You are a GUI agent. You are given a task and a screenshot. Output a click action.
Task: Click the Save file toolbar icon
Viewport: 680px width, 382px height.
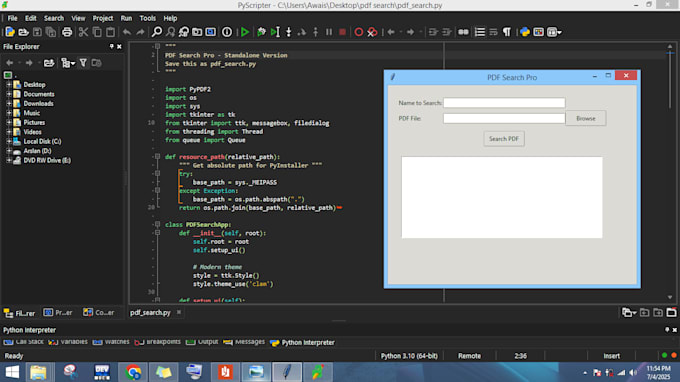coord(37,32)
